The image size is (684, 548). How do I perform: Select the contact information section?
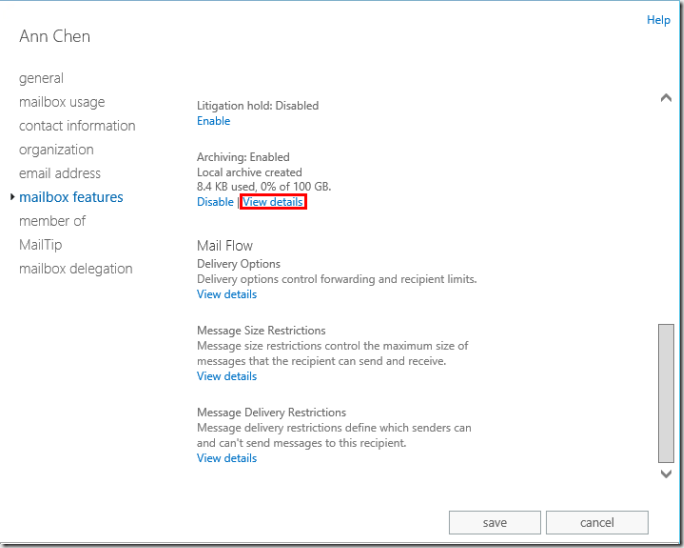click(77, 126)
